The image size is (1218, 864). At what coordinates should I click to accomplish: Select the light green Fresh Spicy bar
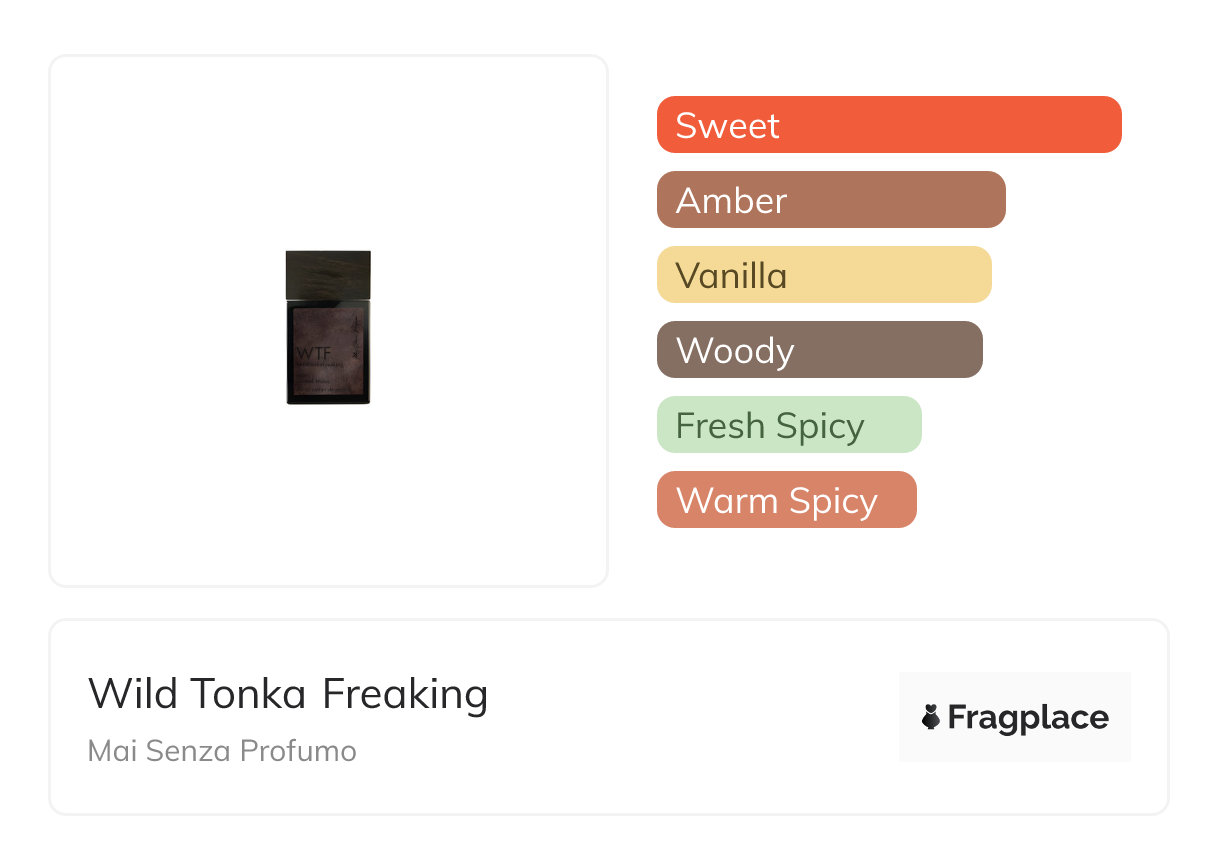tap(788, 425)
